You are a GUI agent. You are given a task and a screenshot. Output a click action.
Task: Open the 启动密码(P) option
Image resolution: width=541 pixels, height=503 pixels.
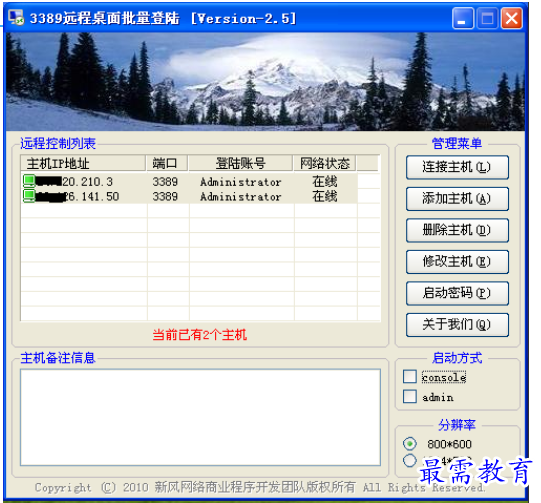pos(457,293)
